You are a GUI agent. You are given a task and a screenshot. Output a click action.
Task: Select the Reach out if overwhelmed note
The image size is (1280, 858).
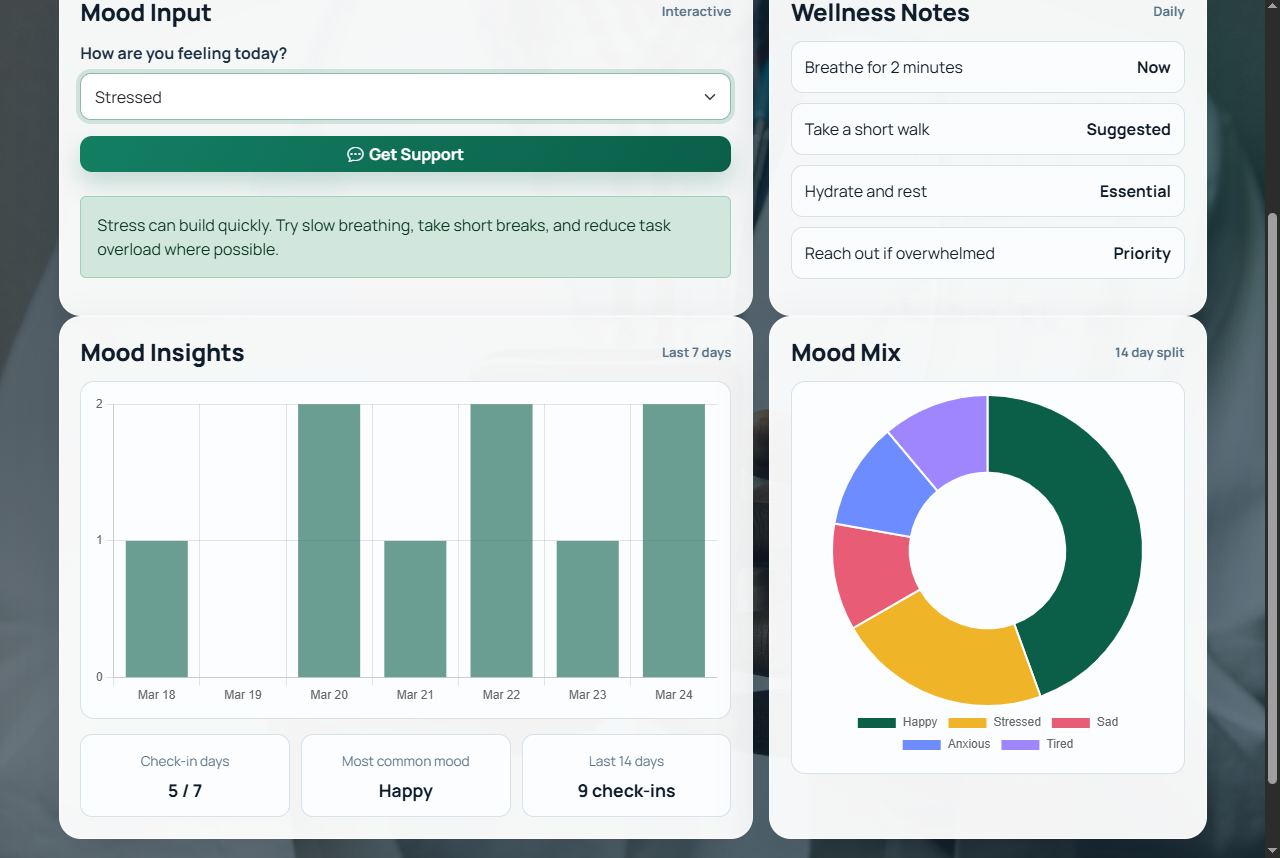coord(988,253)
